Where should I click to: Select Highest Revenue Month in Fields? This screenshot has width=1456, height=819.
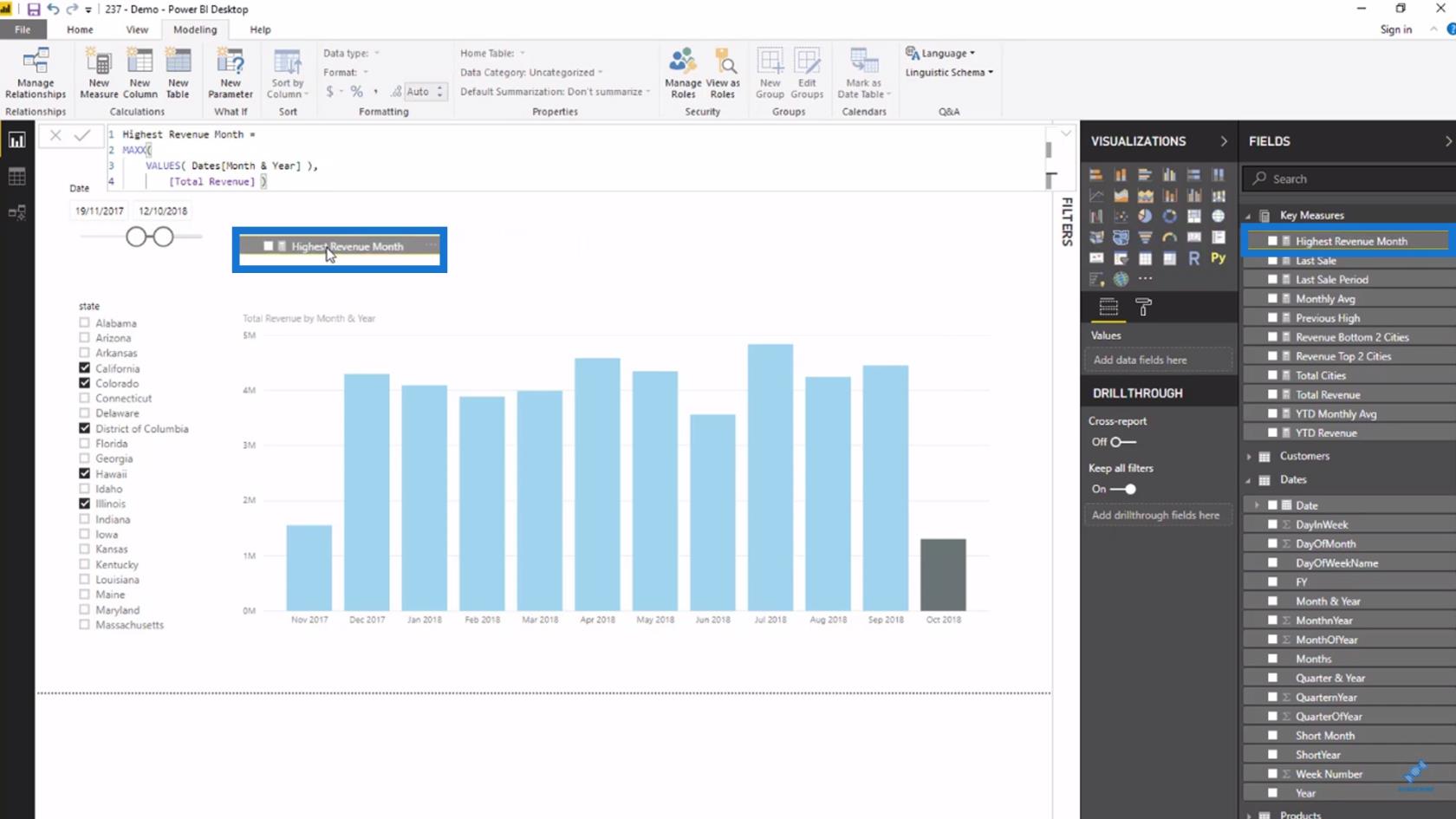1348,241
